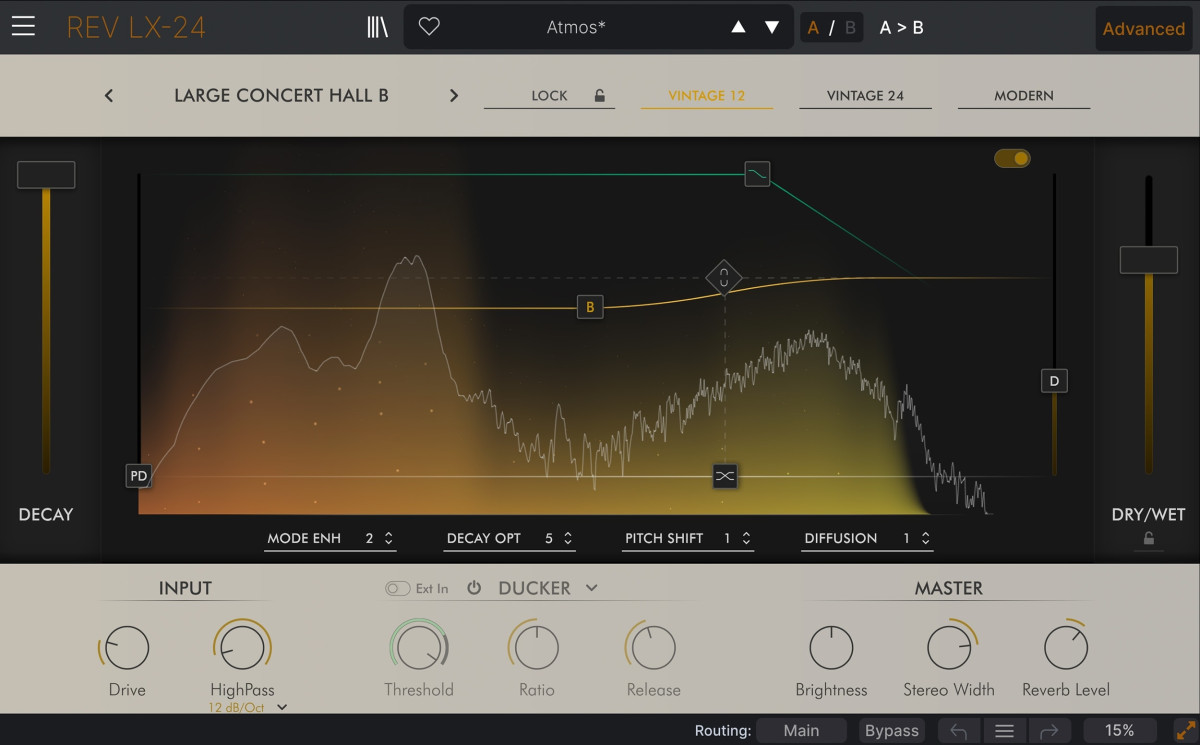Toggle the LOCK option
This screenshot has height=745, width=1200.
[549, 96]
